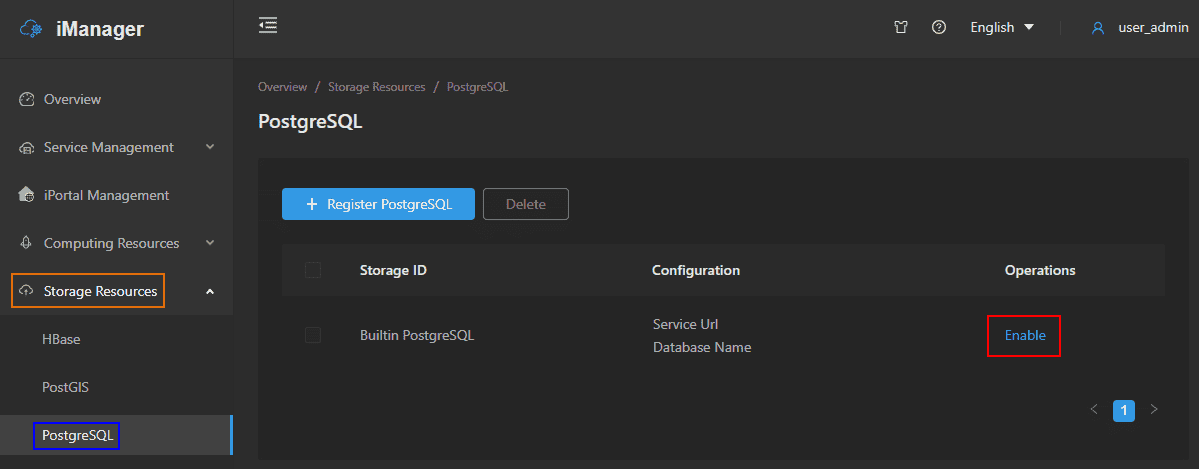
Task: Enable the Builtin PostgreSQL storage
Action: [x=1025, y=335]
